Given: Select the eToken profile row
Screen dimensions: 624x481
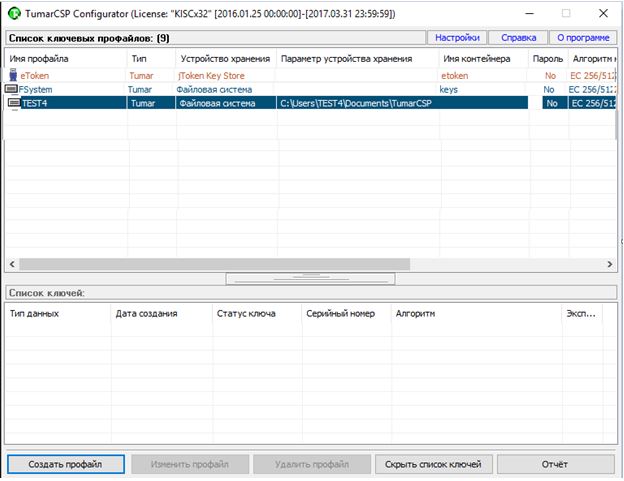Looking at the screenshot, I should [200, 75].
